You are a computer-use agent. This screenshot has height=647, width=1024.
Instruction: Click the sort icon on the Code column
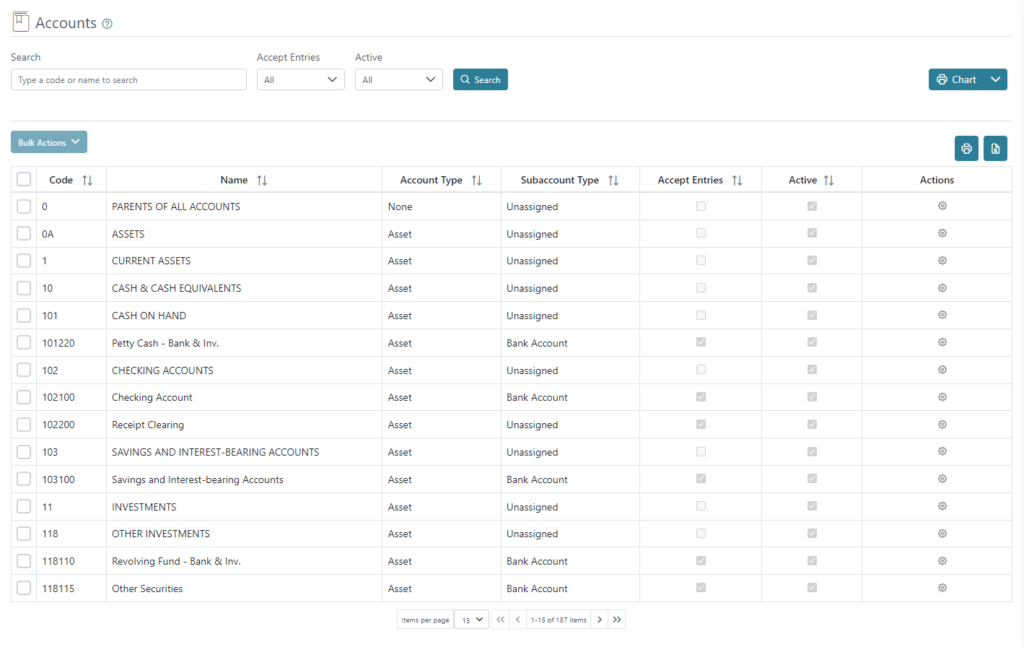(88, 179)
